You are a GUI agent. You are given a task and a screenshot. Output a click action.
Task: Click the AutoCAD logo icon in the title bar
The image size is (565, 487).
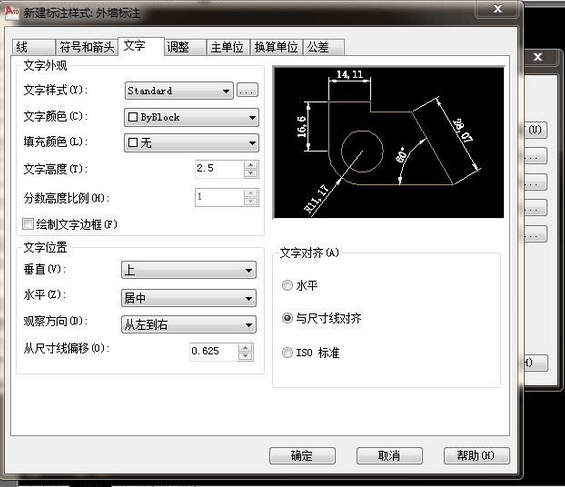point(11,12)
